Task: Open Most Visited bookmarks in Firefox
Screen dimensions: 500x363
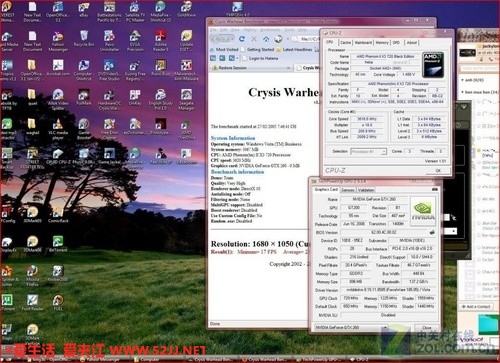Action: [224, 49]
